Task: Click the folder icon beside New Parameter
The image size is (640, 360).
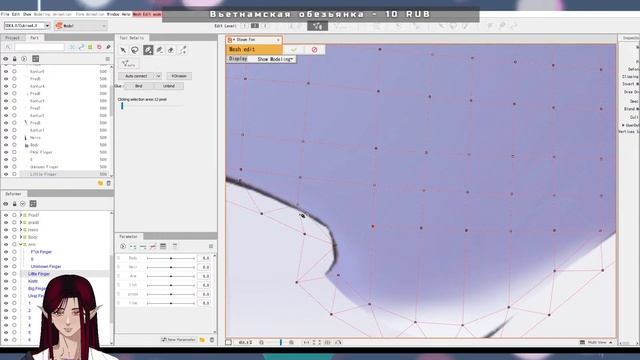Action: (x=202, y=340)
